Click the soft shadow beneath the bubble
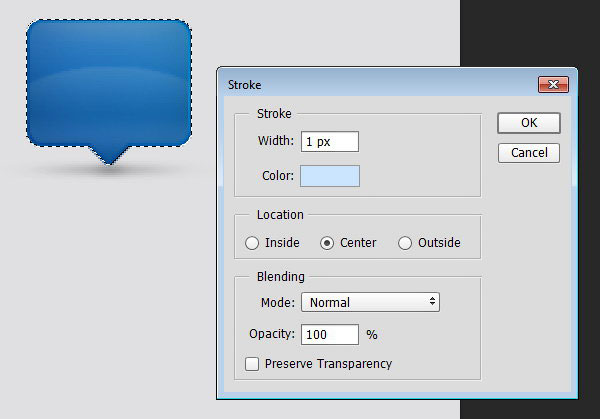Viewport: 600px width, 419px height. [109, 169]
